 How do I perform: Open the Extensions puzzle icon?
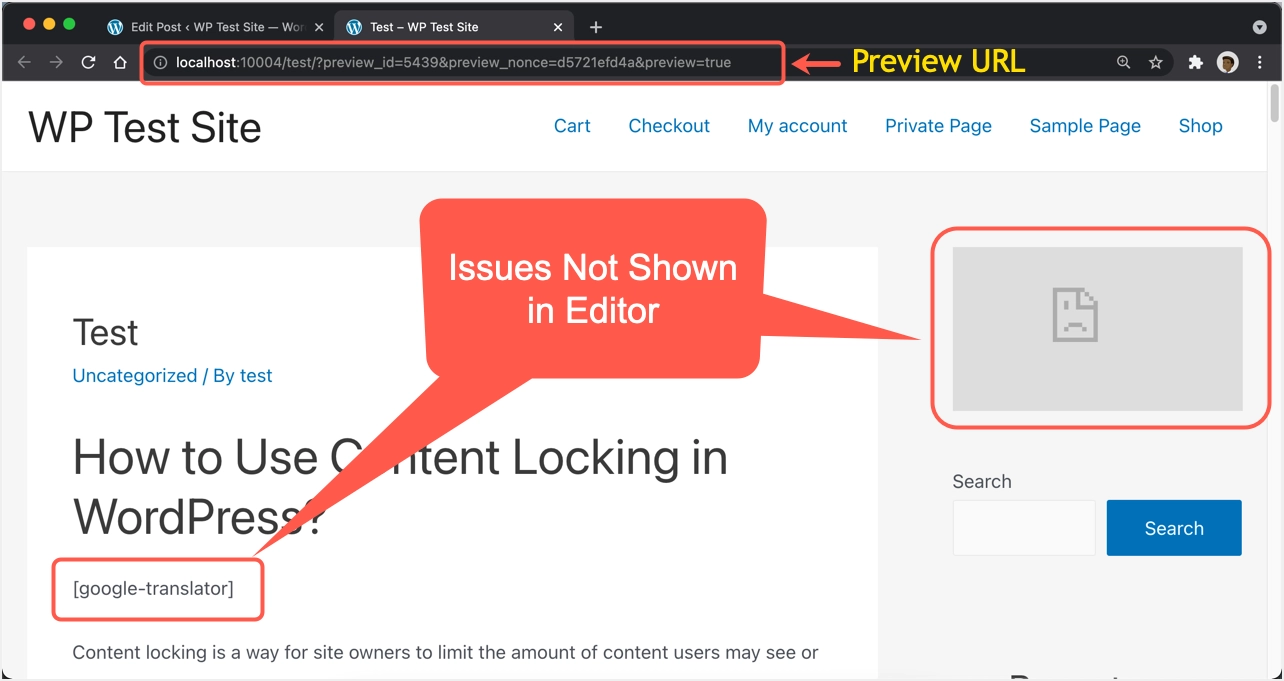point(1195,62)
